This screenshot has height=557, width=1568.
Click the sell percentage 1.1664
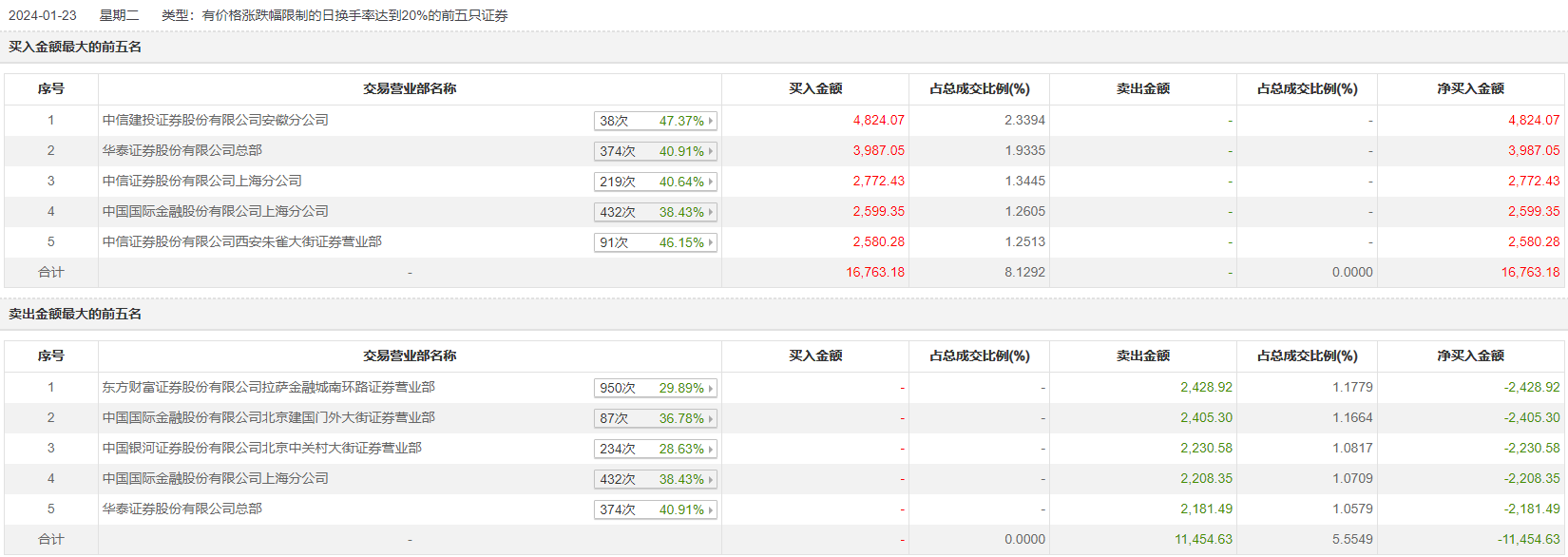click(1352, 417)
